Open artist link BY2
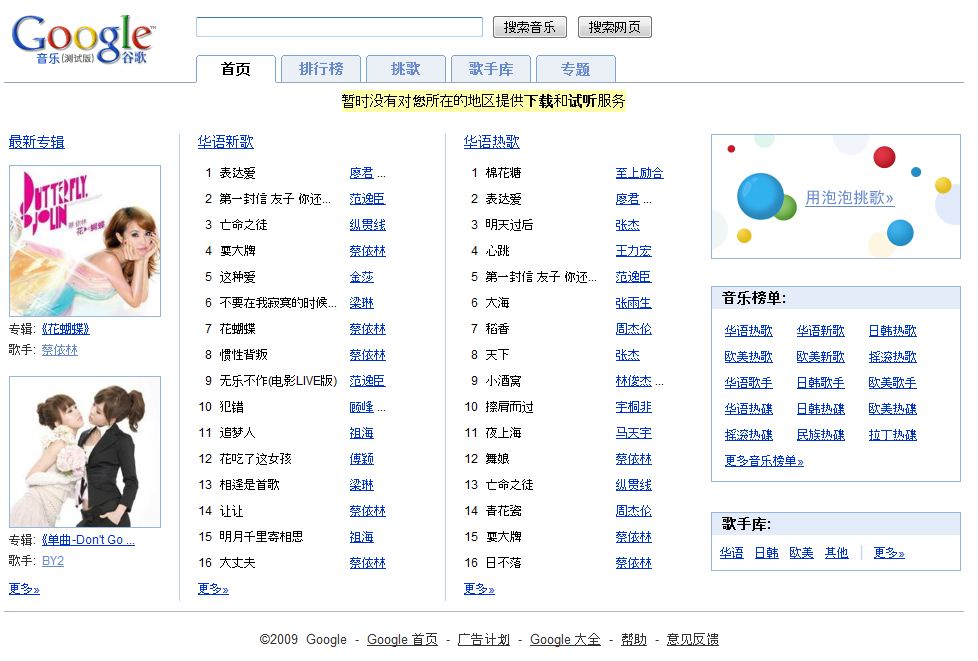 tap(53, 561)
